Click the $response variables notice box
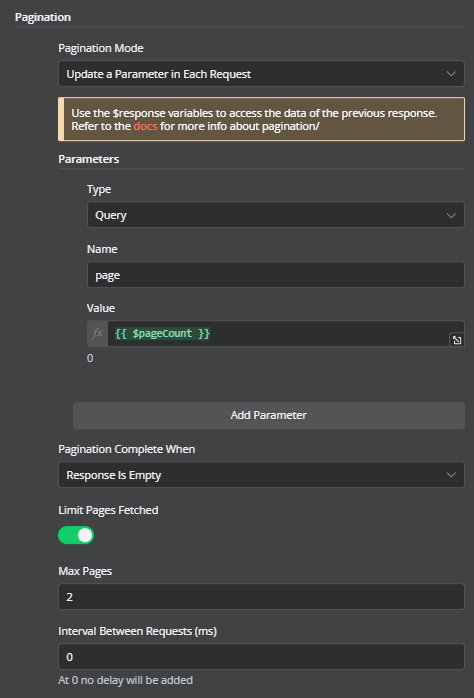 (261, 119)
